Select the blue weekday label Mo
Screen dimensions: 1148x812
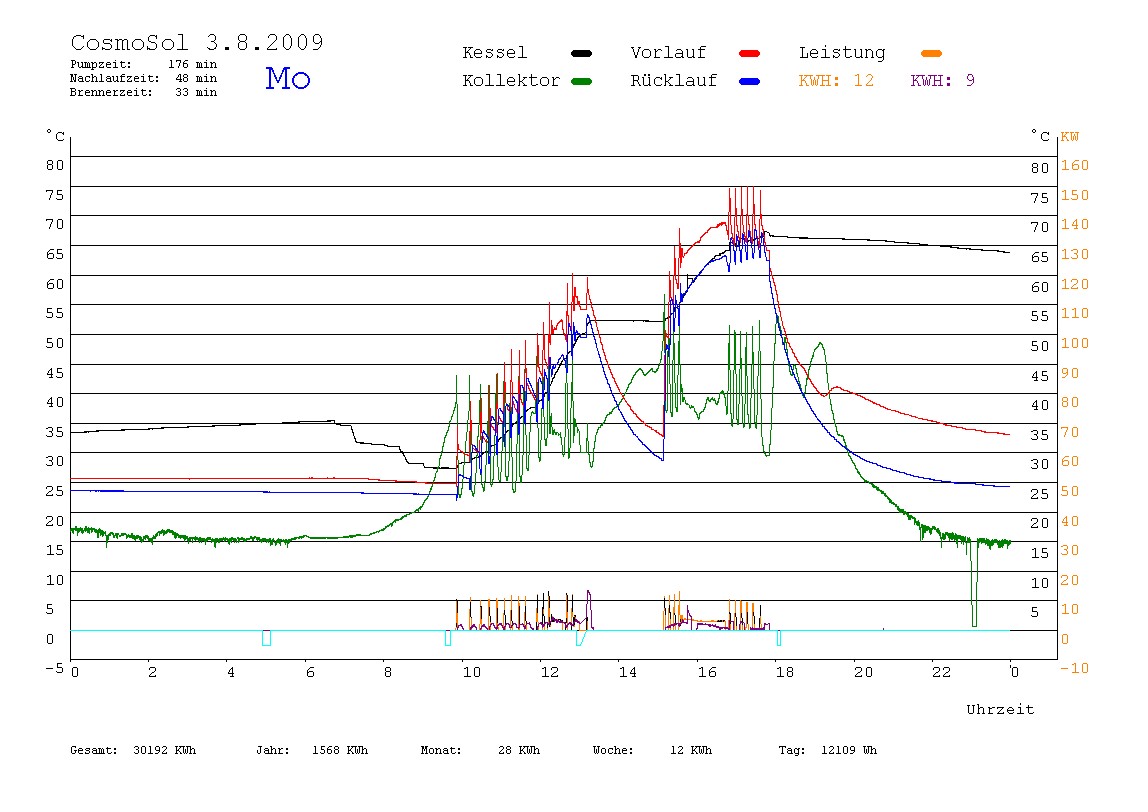288,78
